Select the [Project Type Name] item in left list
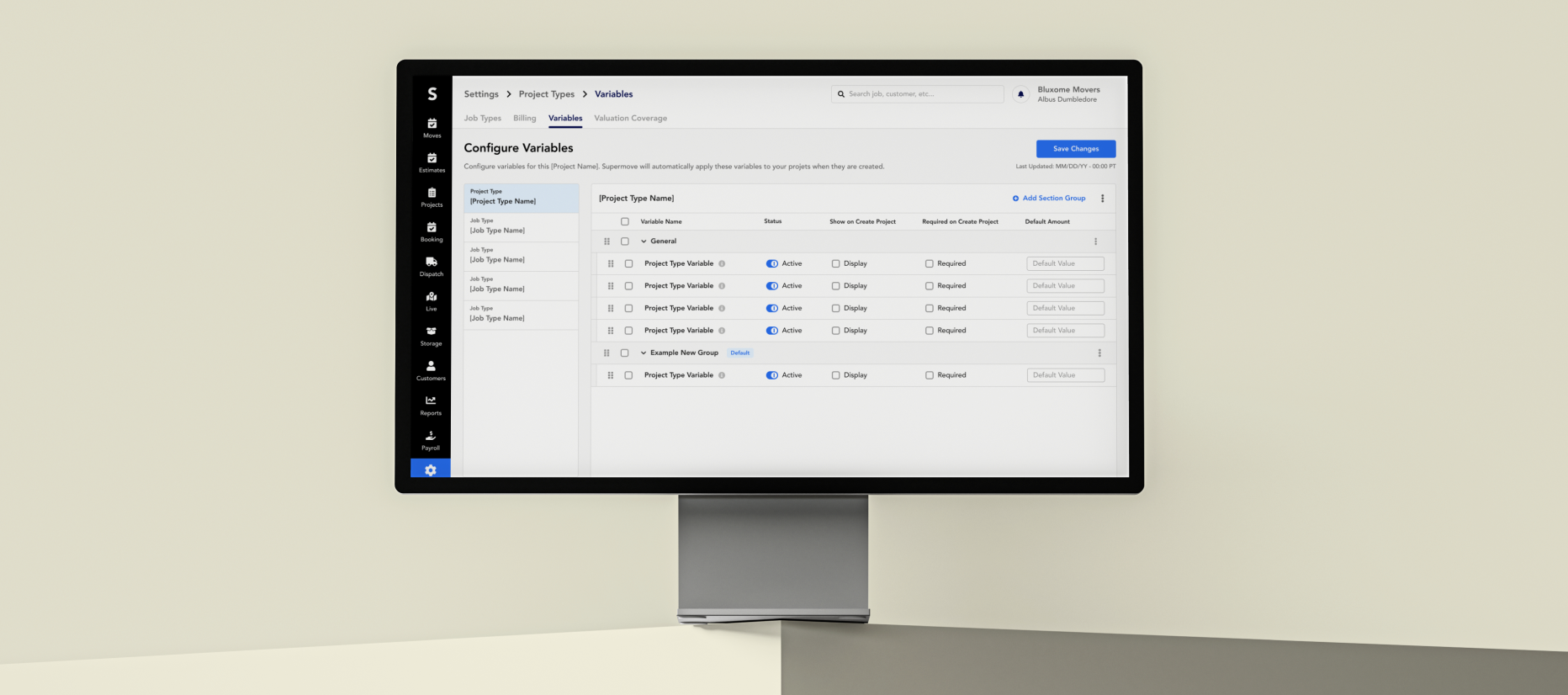Viewport: 1568px width, 695px height. point(521,198)
